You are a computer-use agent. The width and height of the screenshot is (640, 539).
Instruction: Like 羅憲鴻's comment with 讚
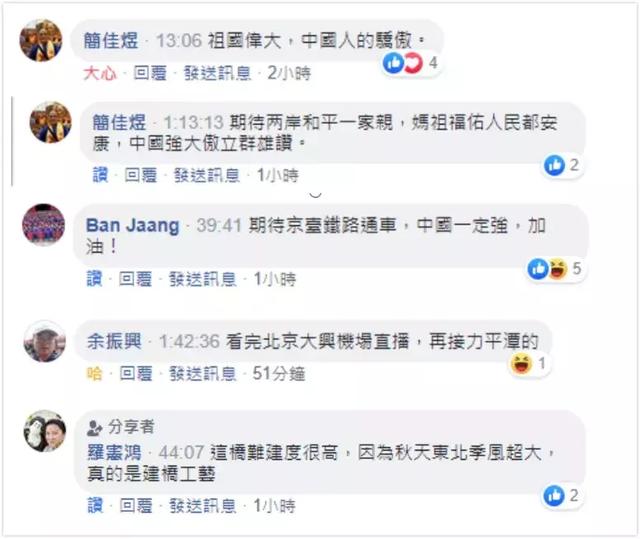(x=95, y=506)
